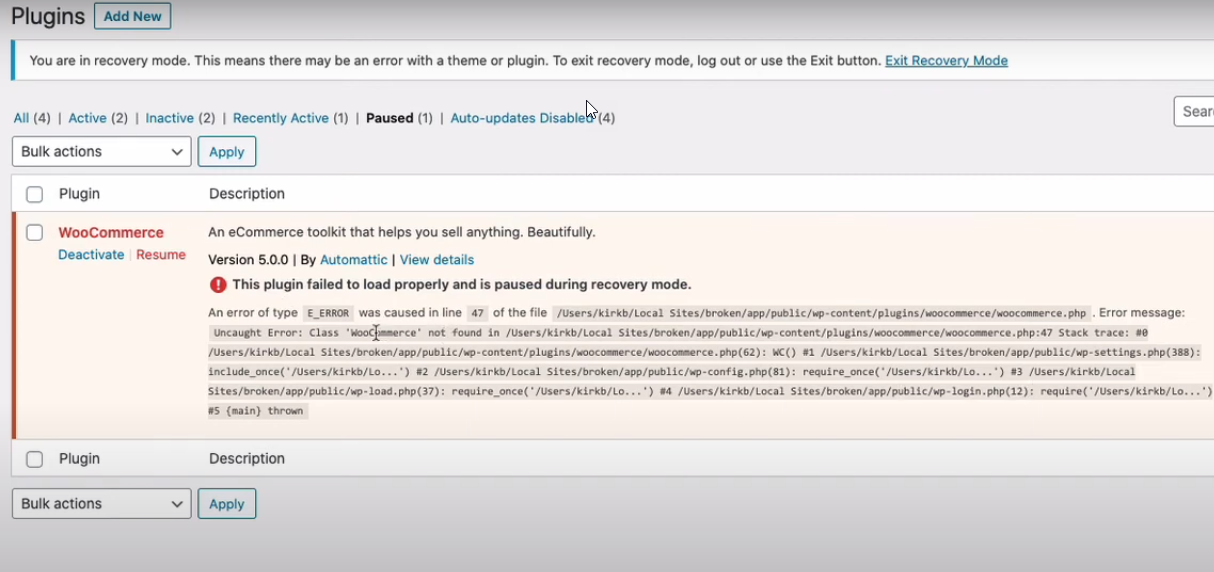Click the eCommerce toolkit description text

point(402,232)
